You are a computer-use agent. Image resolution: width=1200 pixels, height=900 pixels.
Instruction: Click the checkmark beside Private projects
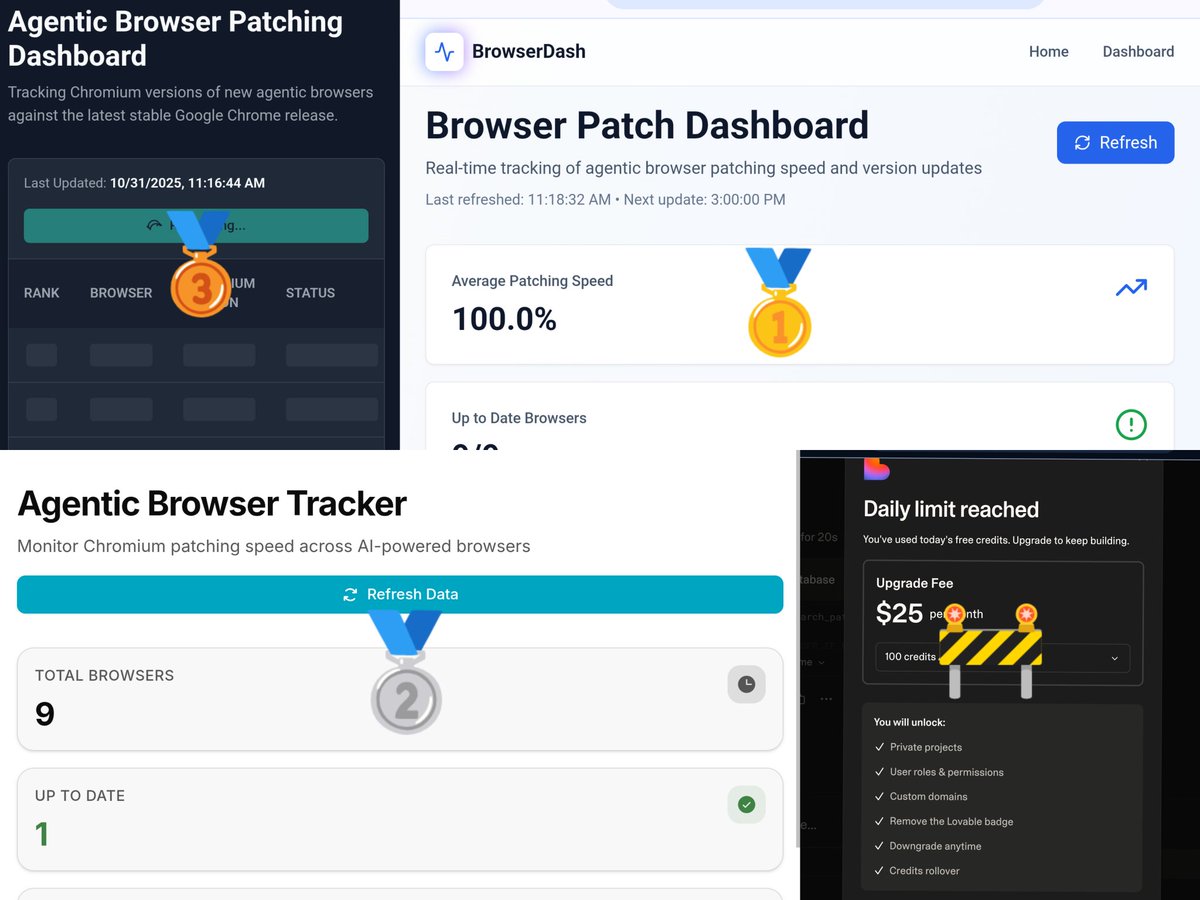tap(880, 747)
